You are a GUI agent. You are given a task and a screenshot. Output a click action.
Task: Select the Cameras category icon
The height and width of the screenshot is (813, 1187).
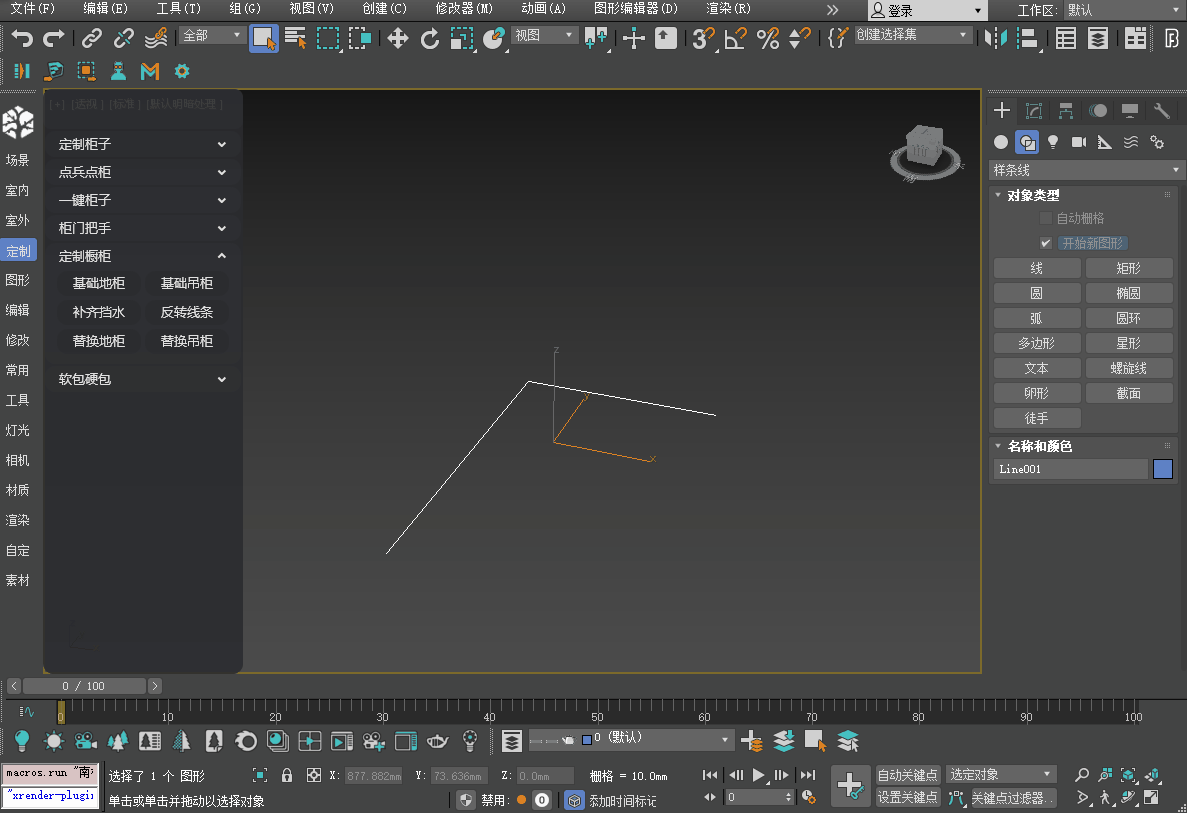click(x=1079, y=142)
